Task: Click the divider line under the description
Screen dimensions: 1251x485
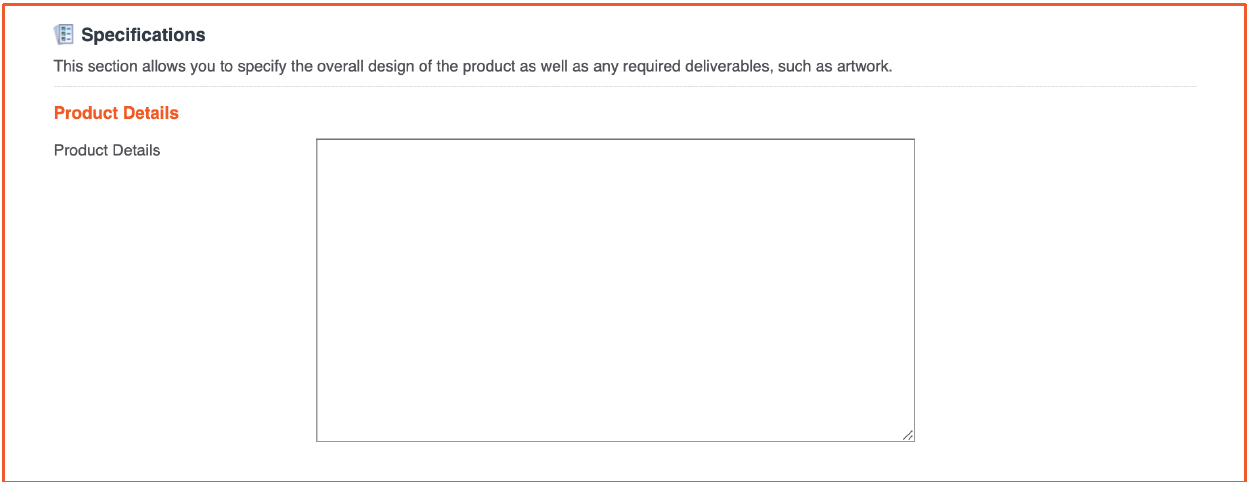Action: pos(625,87)
